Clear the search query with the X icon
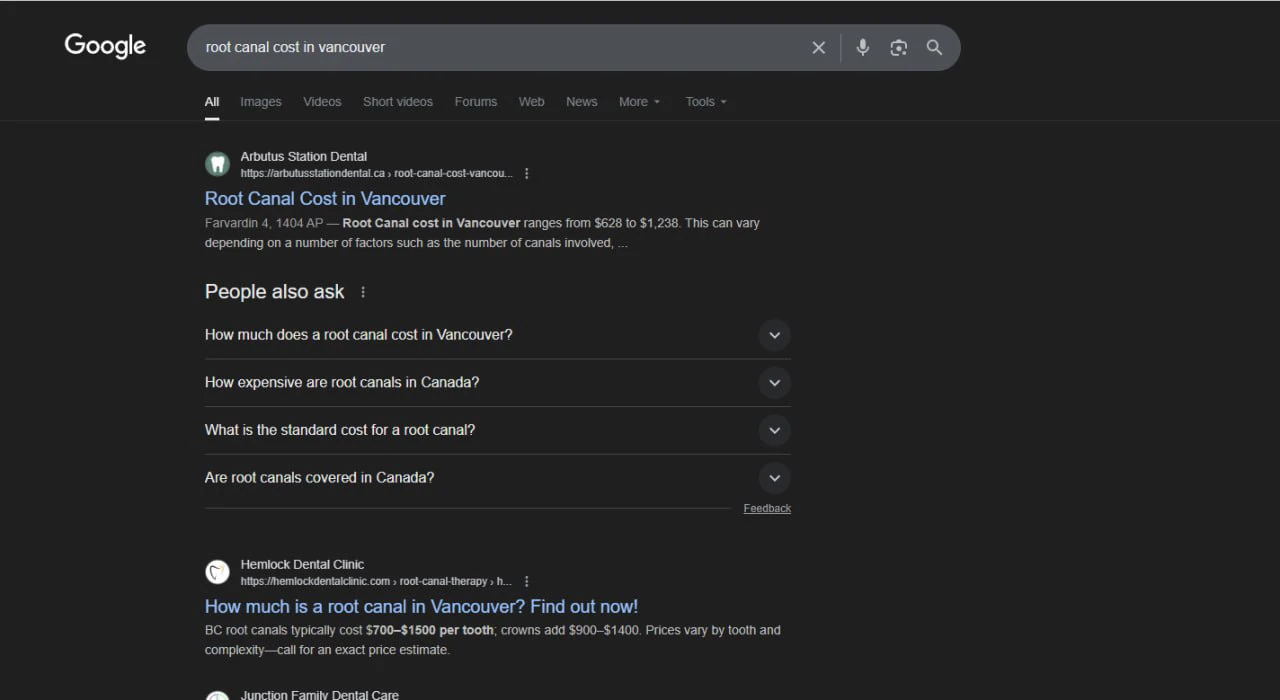 tap(819, 47)
